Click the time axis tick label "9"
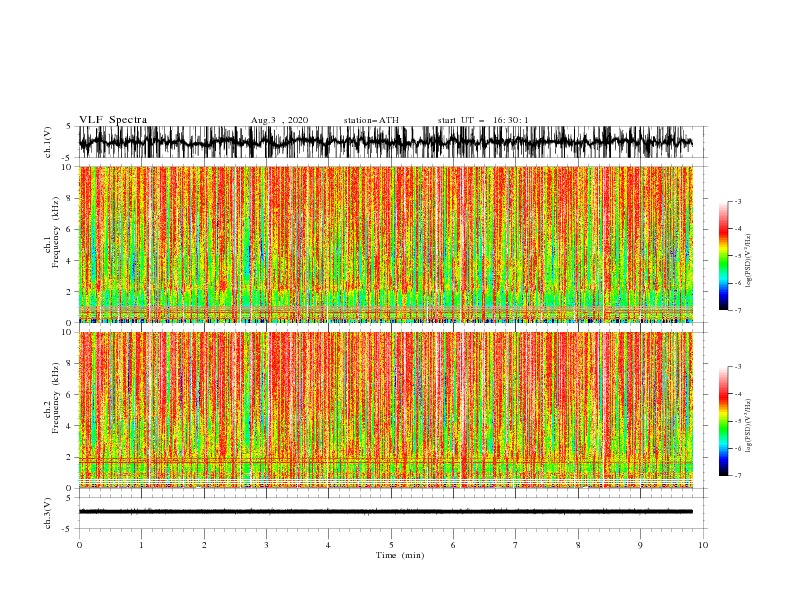 (x=640, y=545)
